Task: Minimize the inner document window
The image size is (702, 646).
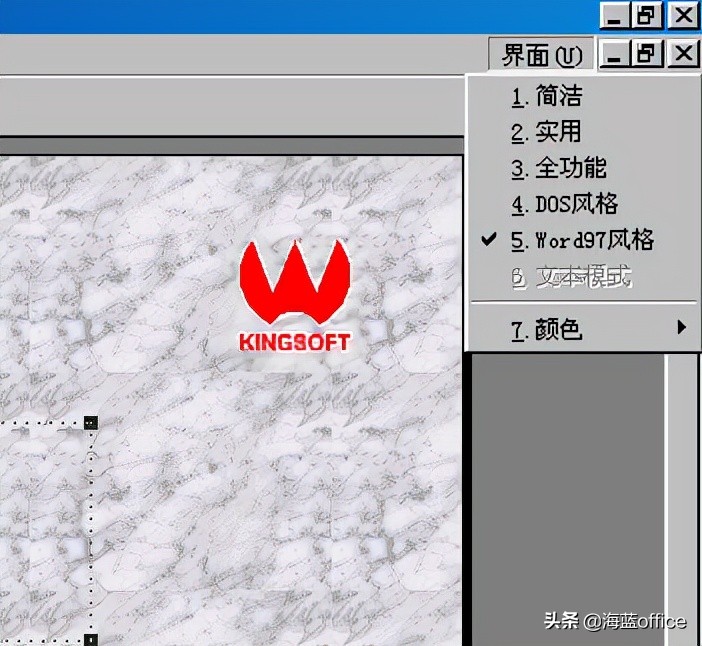Action: pyautogui.click(x=614, y=54)
